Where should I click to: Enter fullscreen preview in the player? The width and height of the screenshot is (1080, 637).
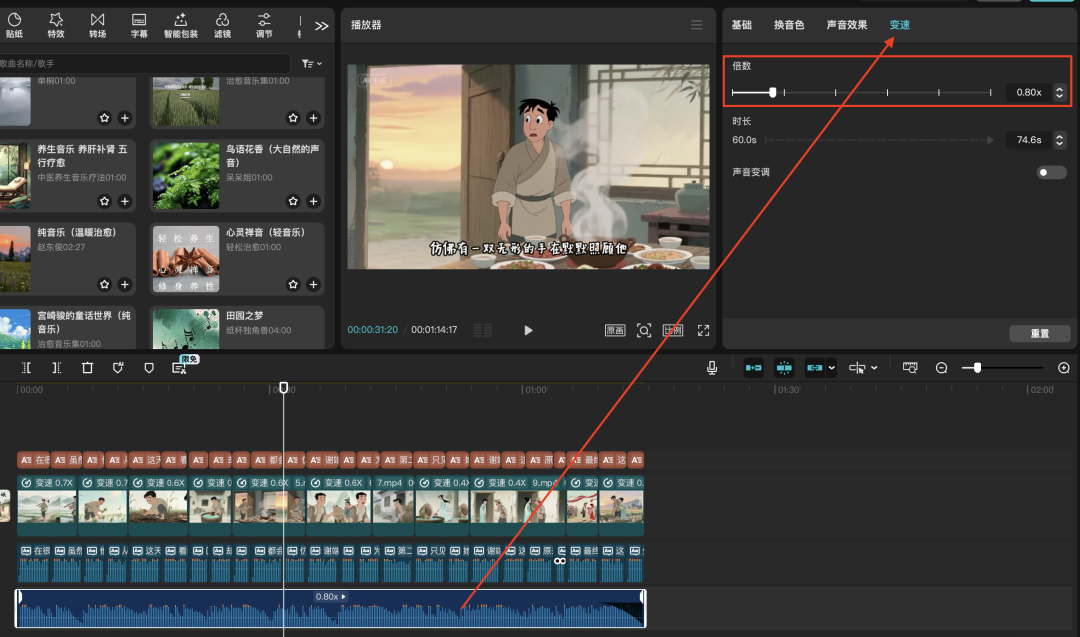point(703,330)
